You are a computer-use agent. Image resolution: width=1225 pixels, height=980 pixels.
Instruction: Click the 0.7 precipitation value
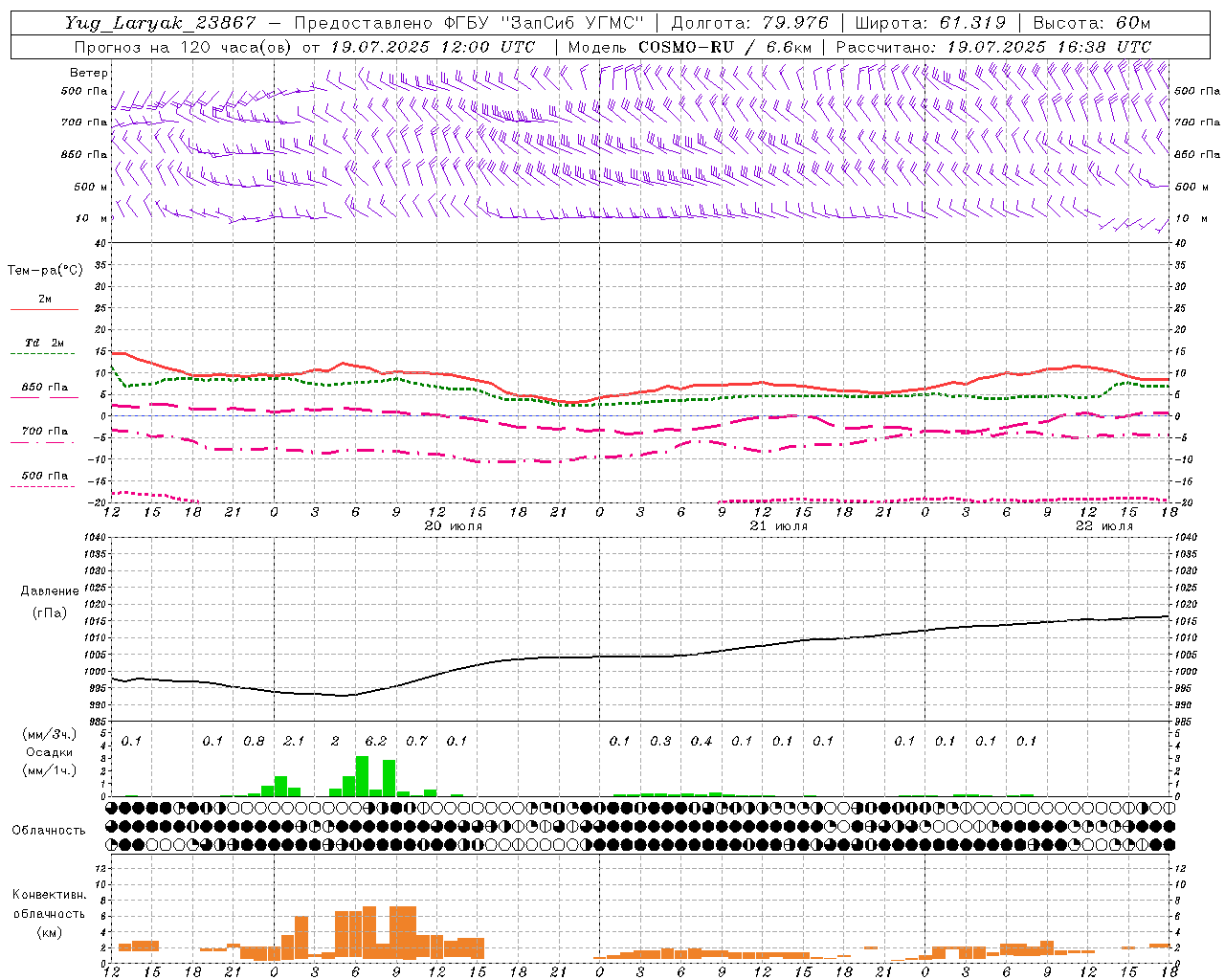click(x=416, y=741)
